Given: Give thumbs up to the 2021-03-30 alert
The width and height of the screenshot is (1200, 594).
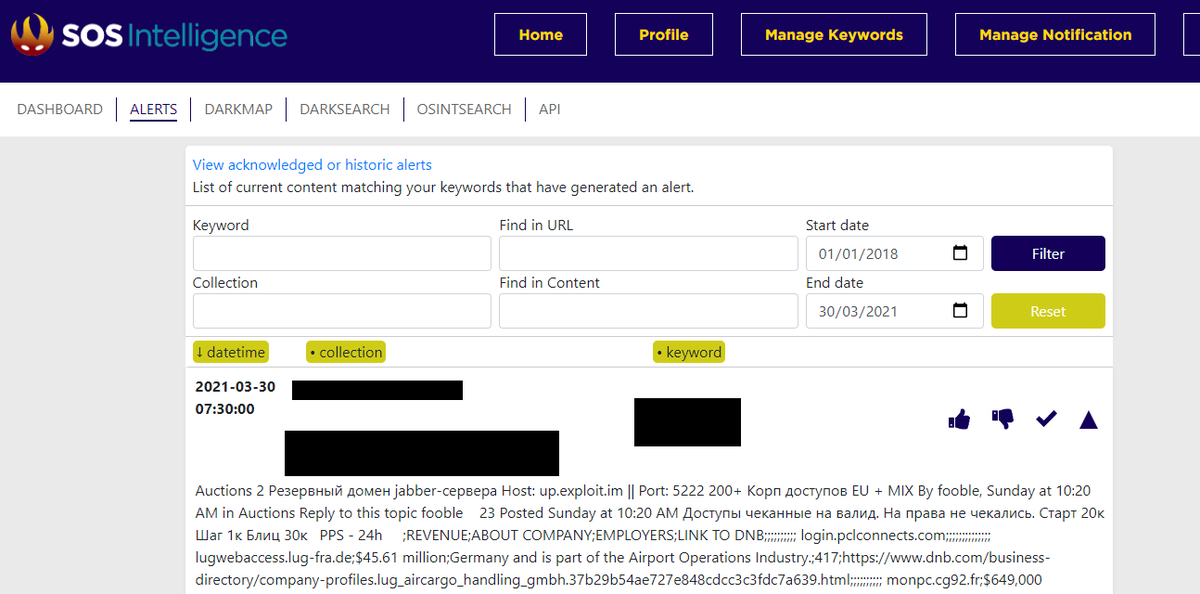Looking at the screenshot, I should pos(959,420).
